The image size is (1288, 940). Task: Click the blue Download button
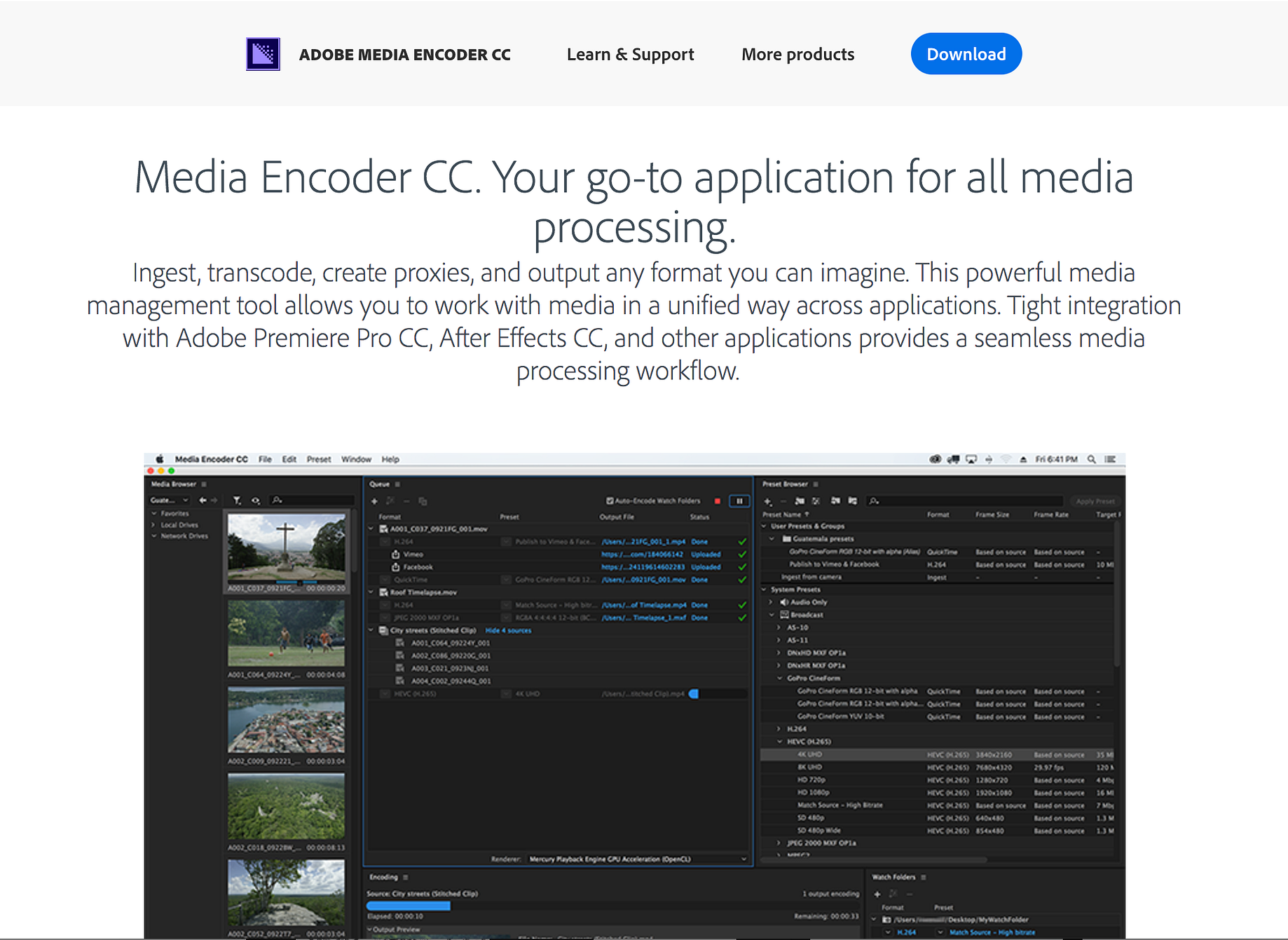click(966, 53)
